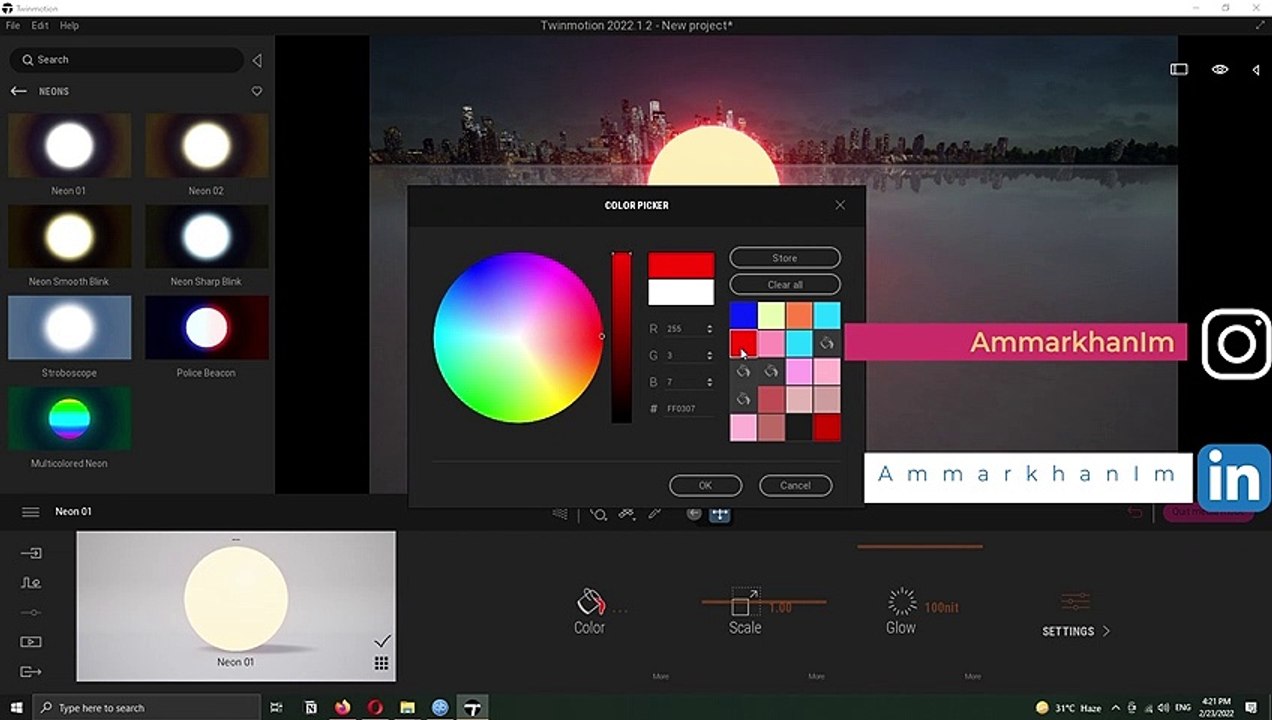This screenshot has height=720, width=1272.
Task: Click the back arrow beside NEONS
Action: click(x=18, y=91)
